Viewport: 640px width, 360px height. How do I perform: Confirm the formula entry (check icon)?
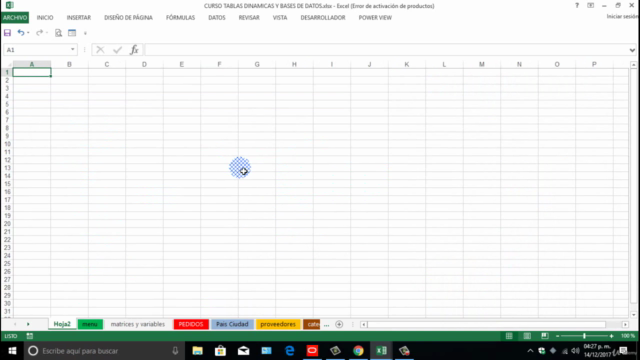118,50
